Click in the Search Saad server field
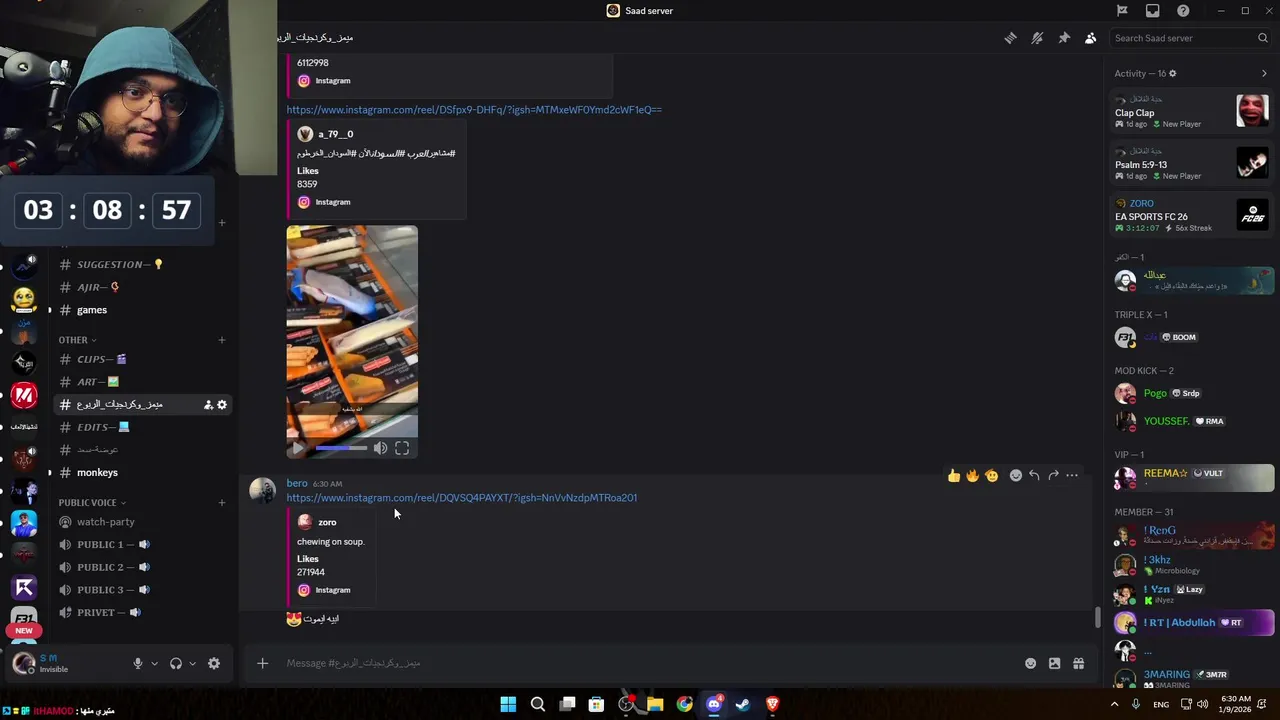1280x720 pixels. point(1191,38)
